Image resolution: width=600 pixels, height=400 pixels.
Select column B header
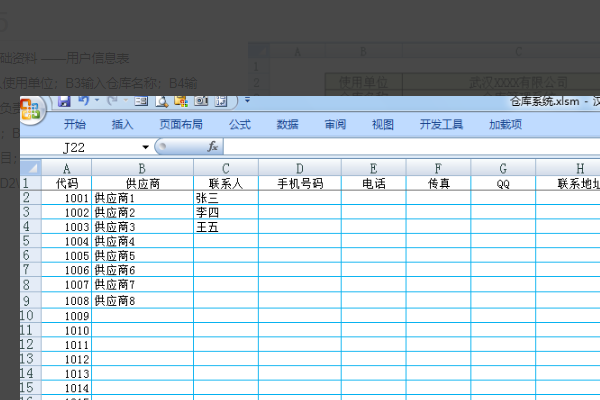[142, 168]
